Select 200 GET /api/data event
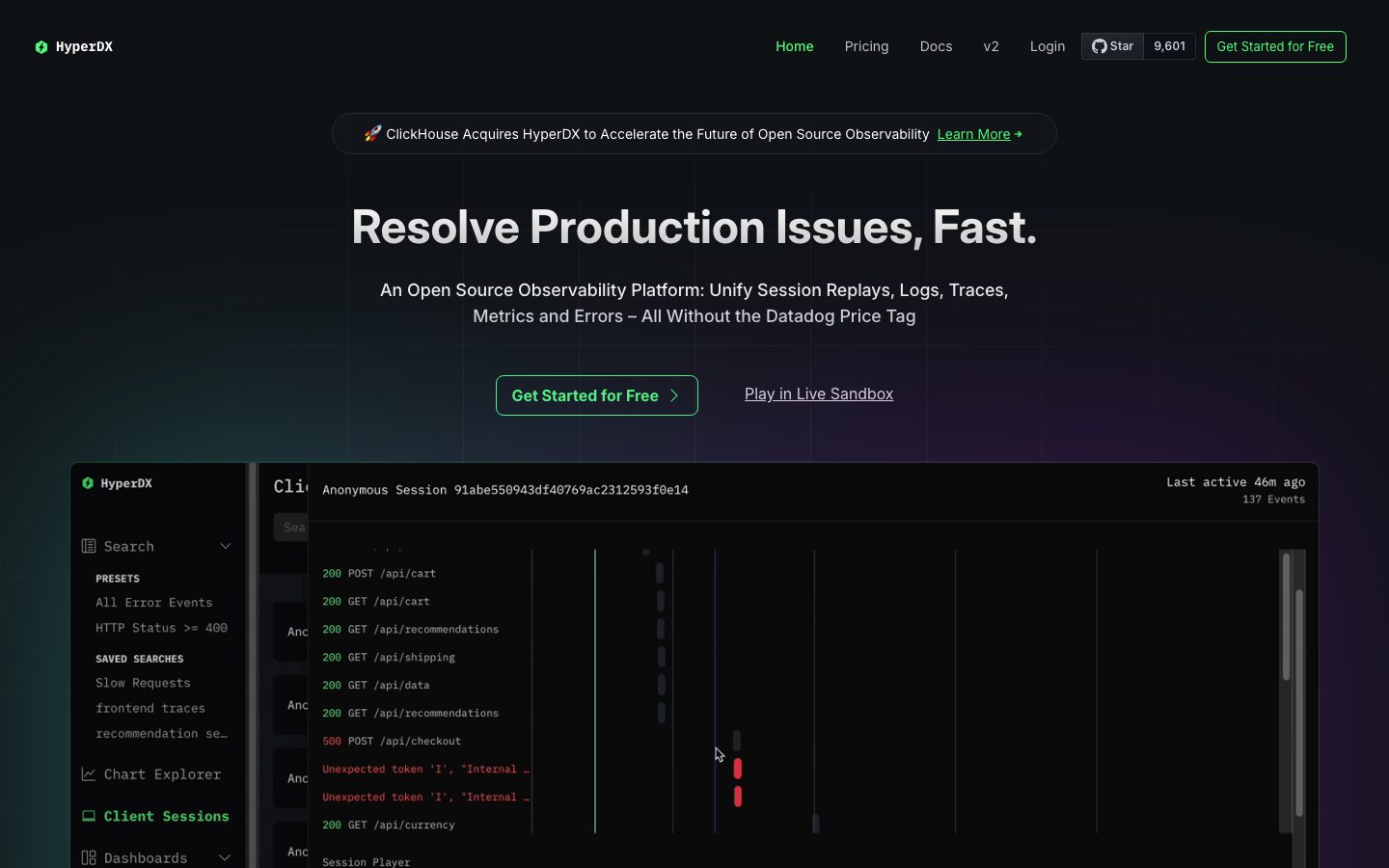 pos(376,685)
